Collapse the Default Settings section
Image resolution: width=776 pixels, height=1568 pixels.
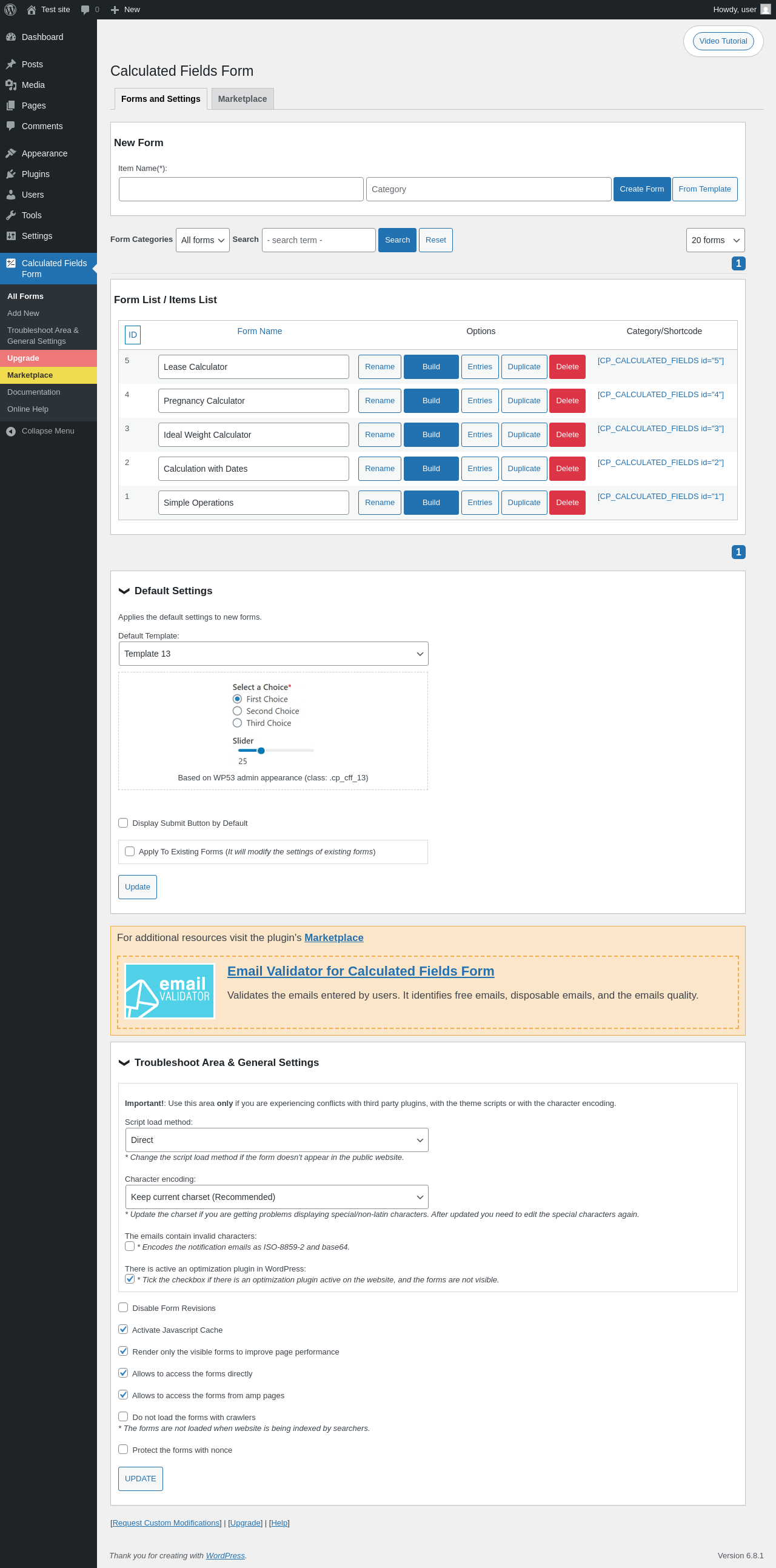124,591
